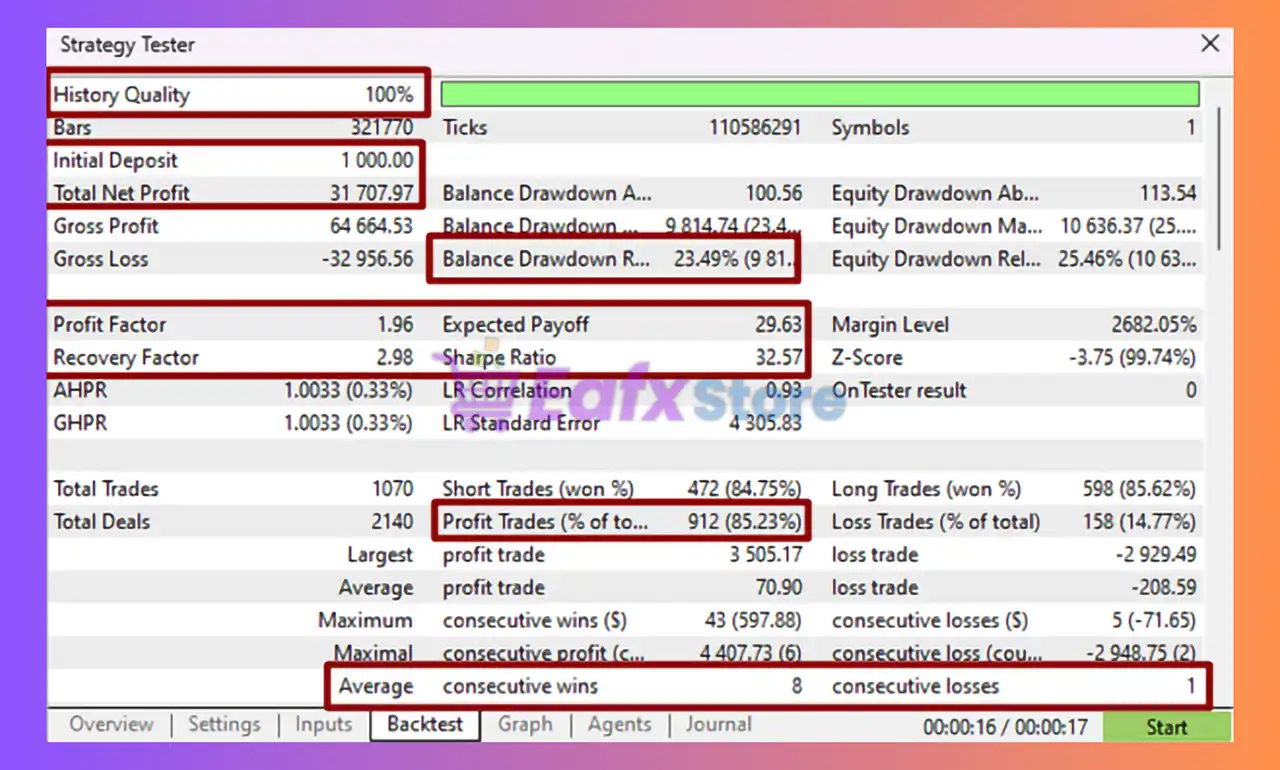Click the Sharpe Ratio value 32.57
Image resolution: width=1280 pixels, height=770 pixels.
click(x=778, y=358)
